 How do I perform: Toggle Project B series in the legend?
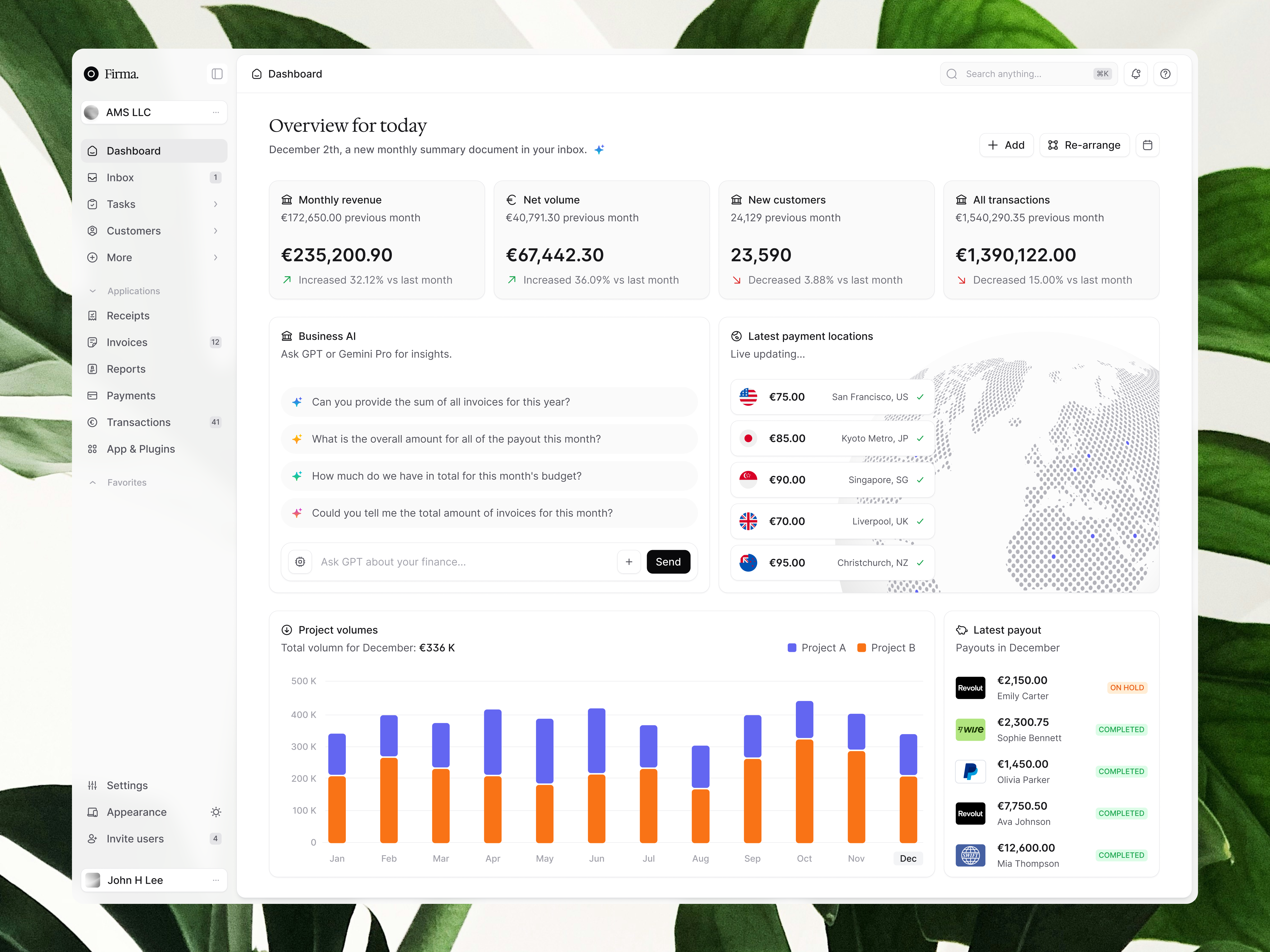(x=886, y=648)
